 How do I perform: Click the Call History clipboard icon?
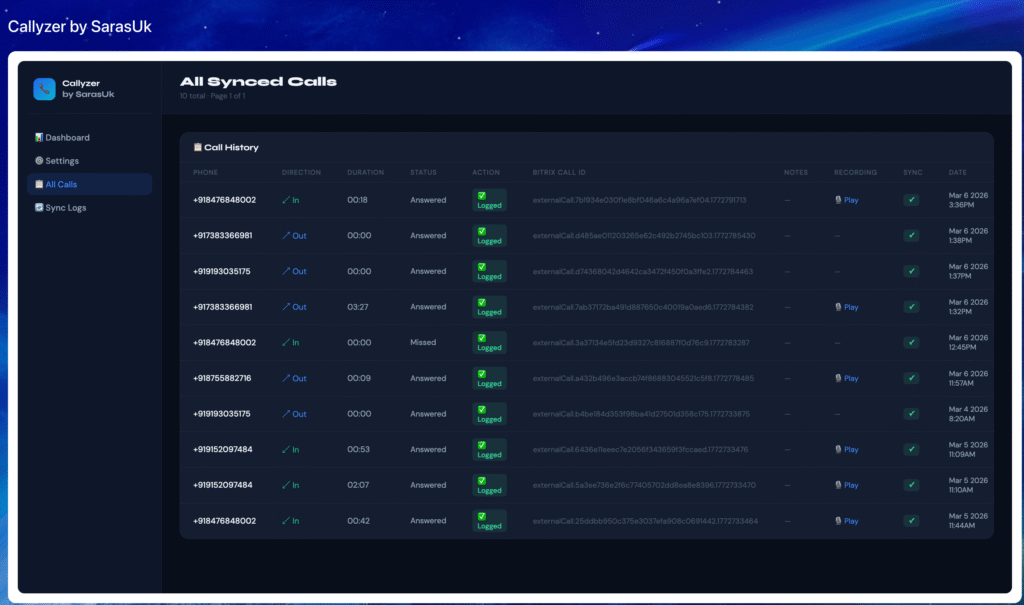tap(197, 147)
